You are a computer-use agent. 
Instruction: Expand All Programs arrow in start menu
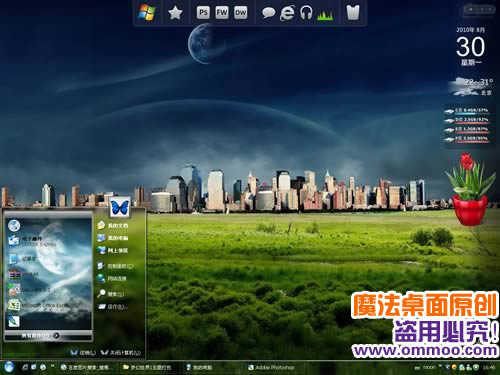click(x=56, y=335)
